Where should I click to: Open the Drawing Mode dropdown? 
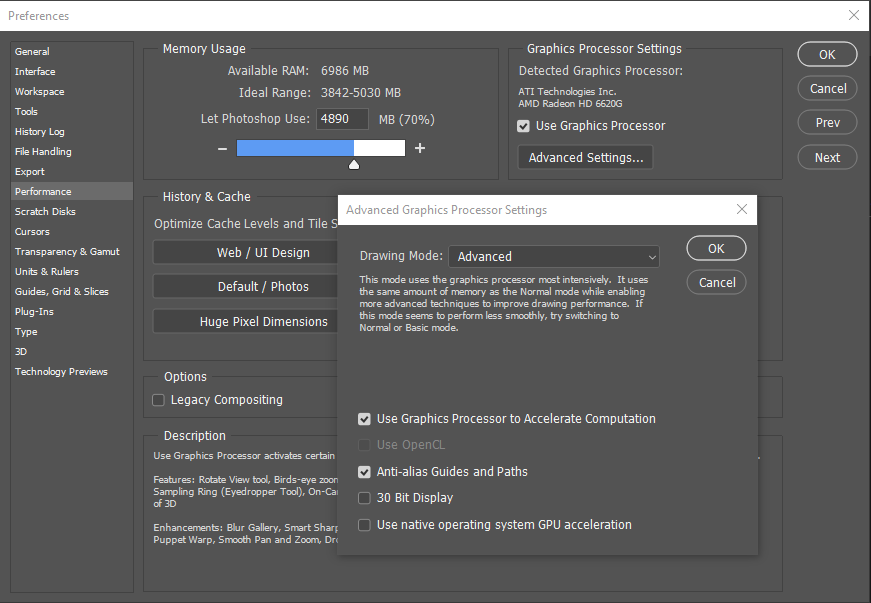554,257
